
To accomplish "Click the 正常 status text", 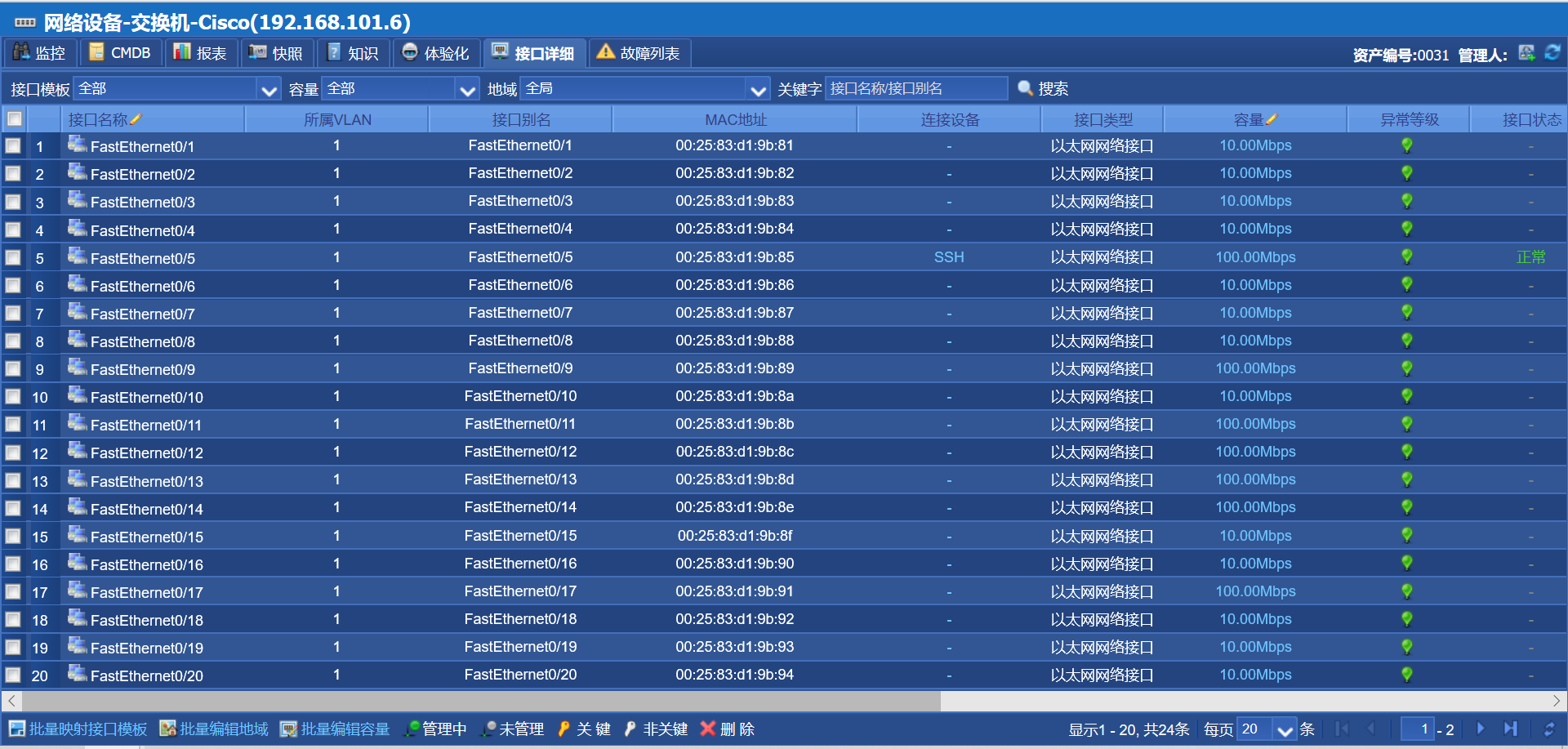I will coord(1530,257).
